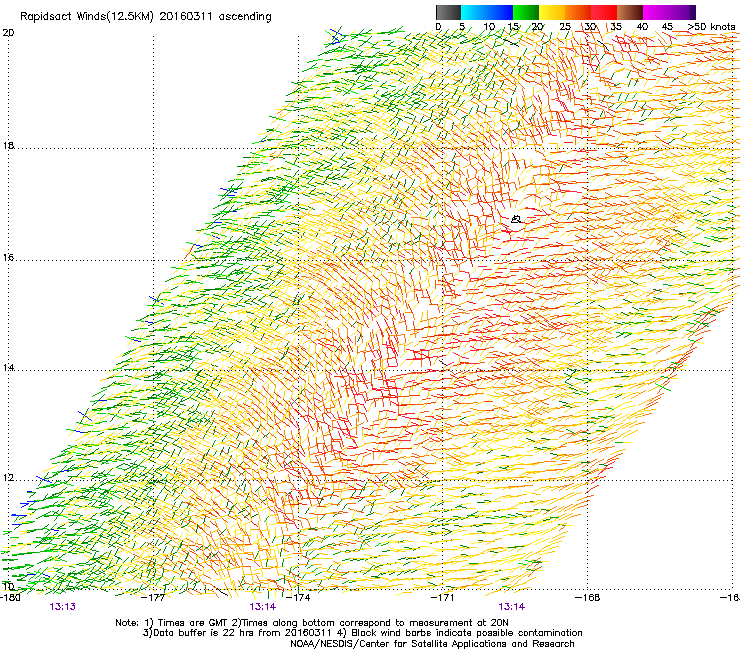The image size is (740, 650).
Task: Click the "3)Data buffer is 22 hrs" note line
Action: pos(362,633)
